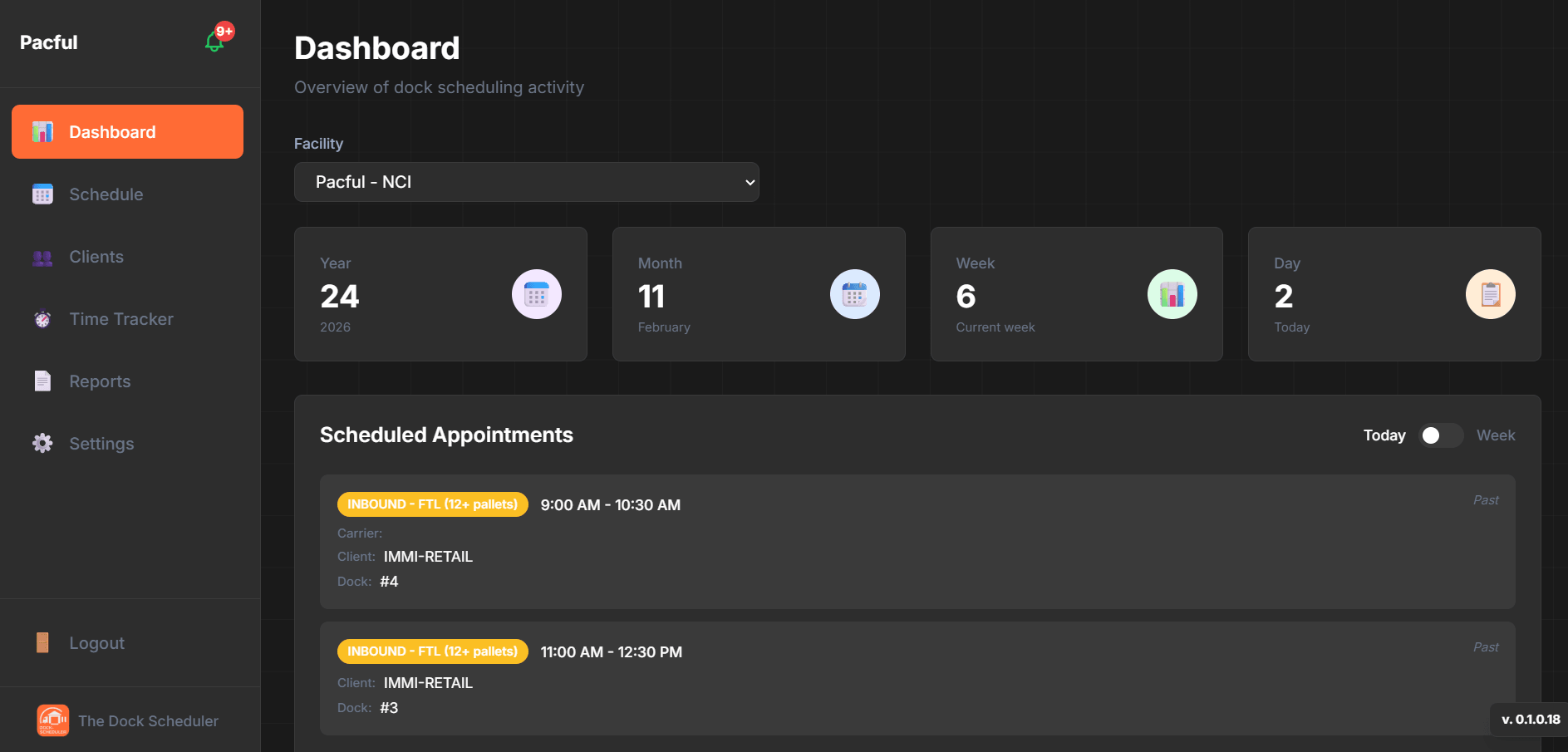Click the Settings gear icon
The height and width of the screenshot is (752, 1568).
[x=42, y=443]
